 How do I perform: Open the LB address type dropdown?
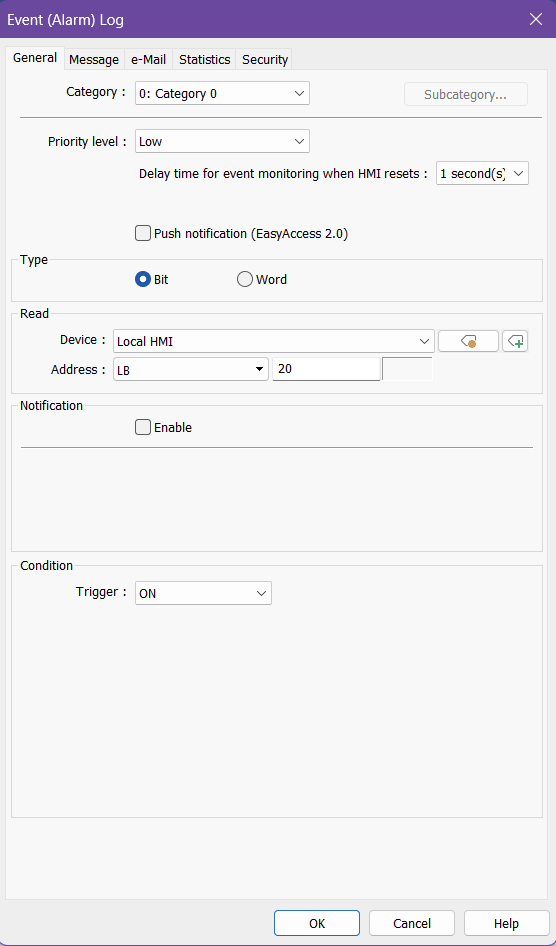191,370
